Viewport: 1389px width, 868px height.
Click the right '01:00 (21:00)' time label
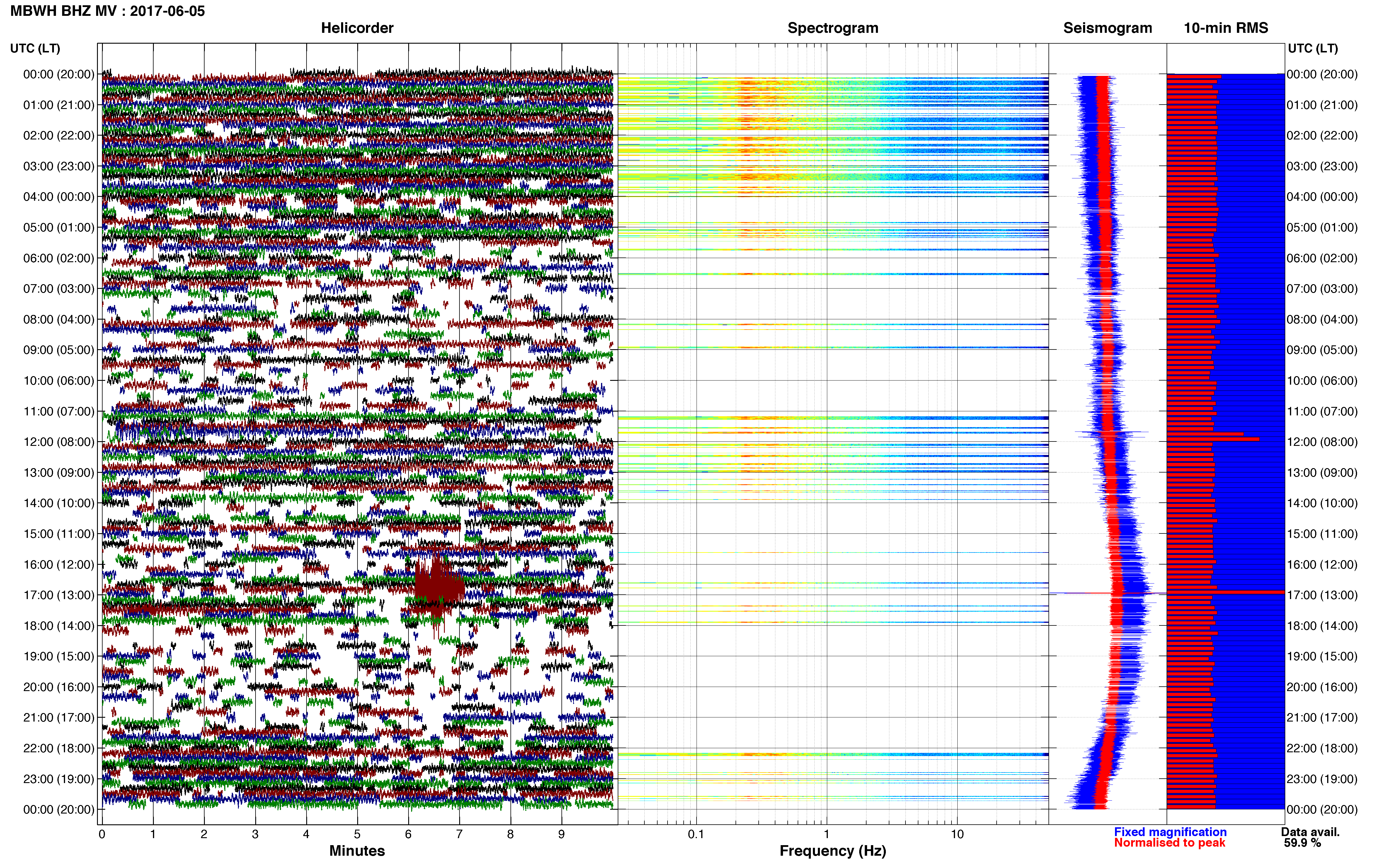coord(1322,105)
